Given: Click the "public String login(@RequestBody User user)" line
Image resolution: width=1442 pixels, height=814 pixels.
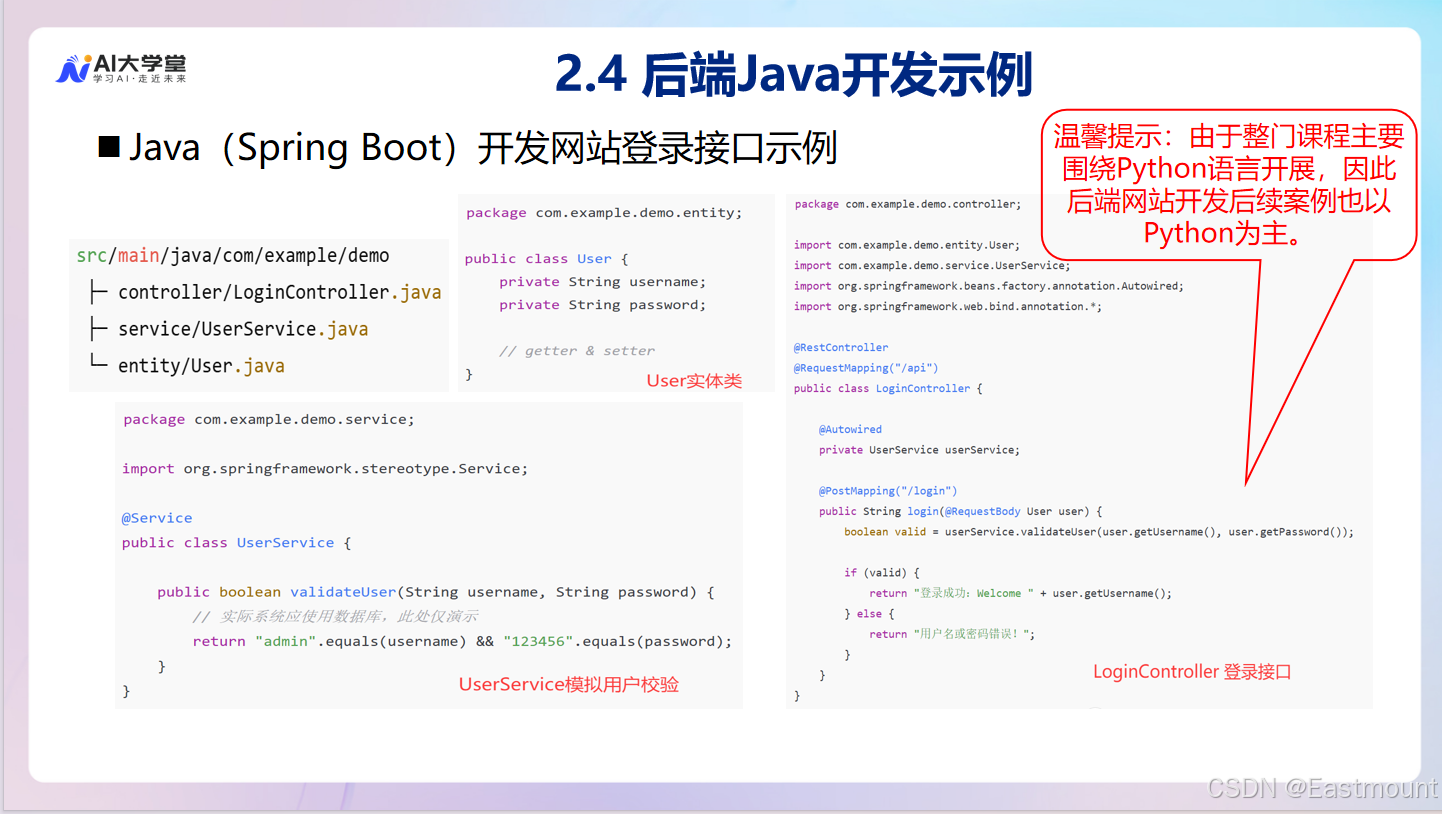Looking at the screenshot, I should pyautogui.click(x=961, y=512).
